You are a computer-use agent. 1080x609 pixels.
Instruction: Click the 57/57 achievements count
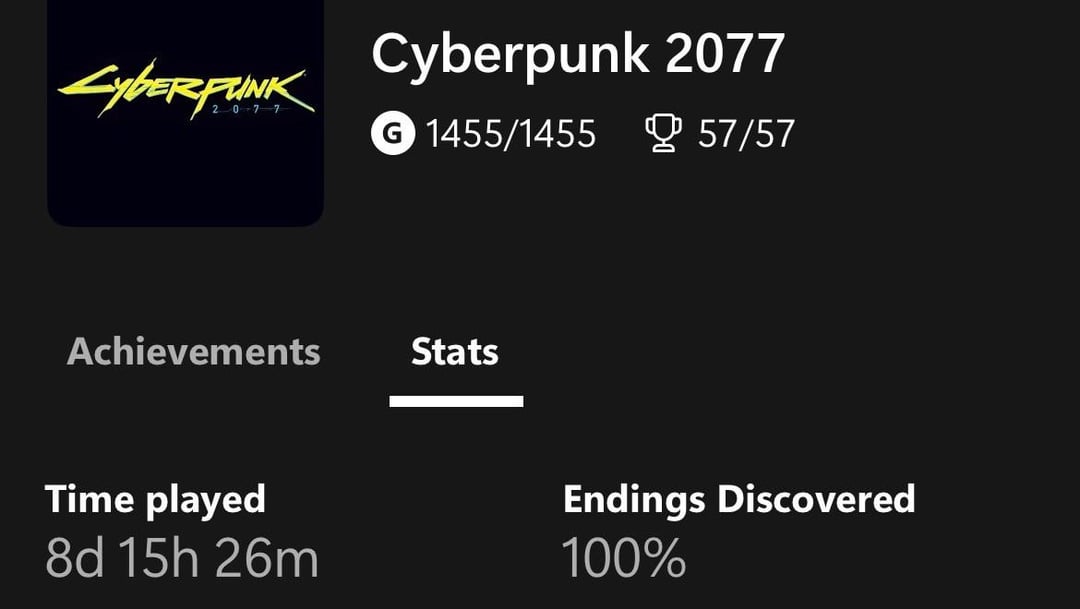coord(746,134)
